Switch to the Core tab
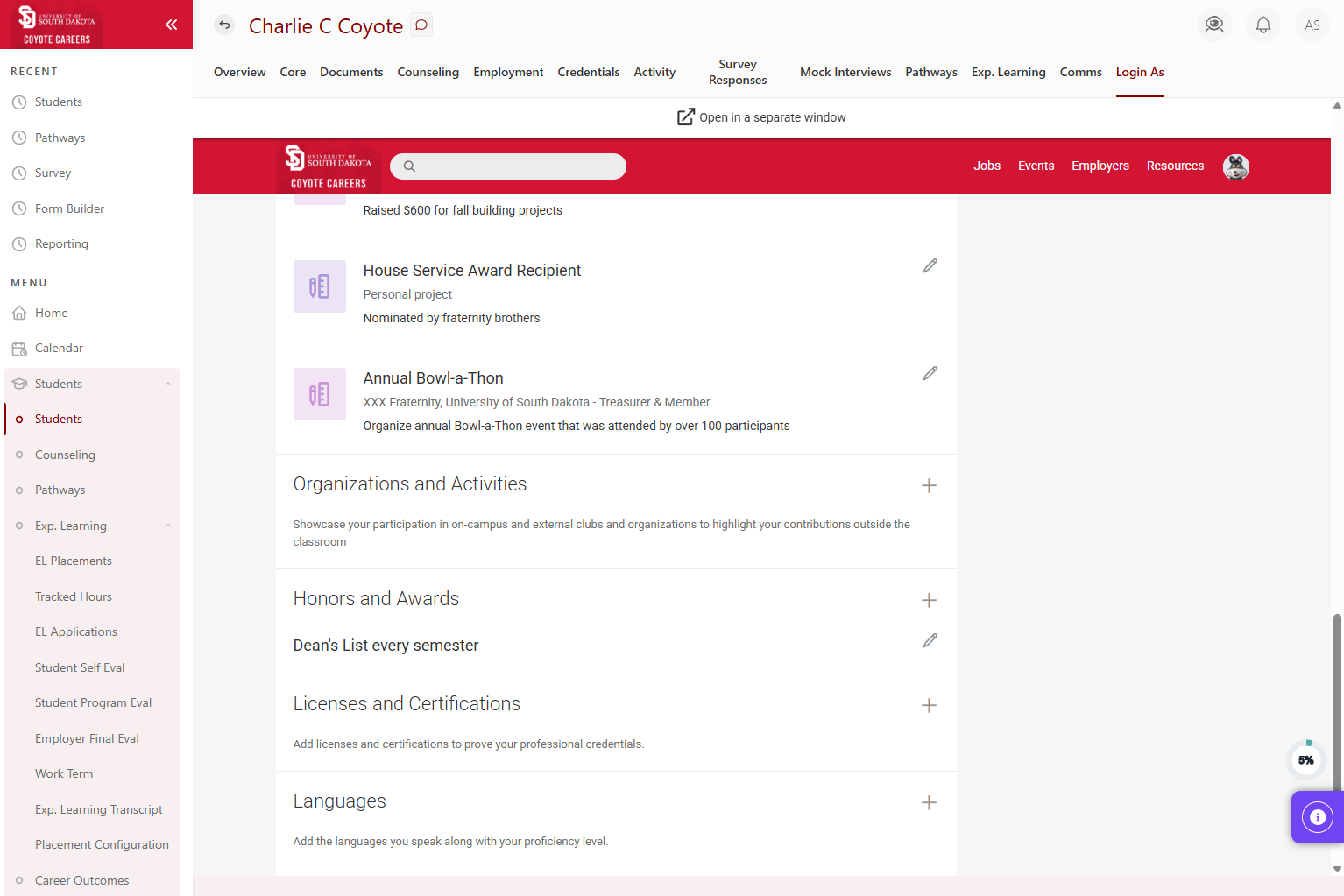This screenshot has height=896, width=1344. (x=293, y=72)
